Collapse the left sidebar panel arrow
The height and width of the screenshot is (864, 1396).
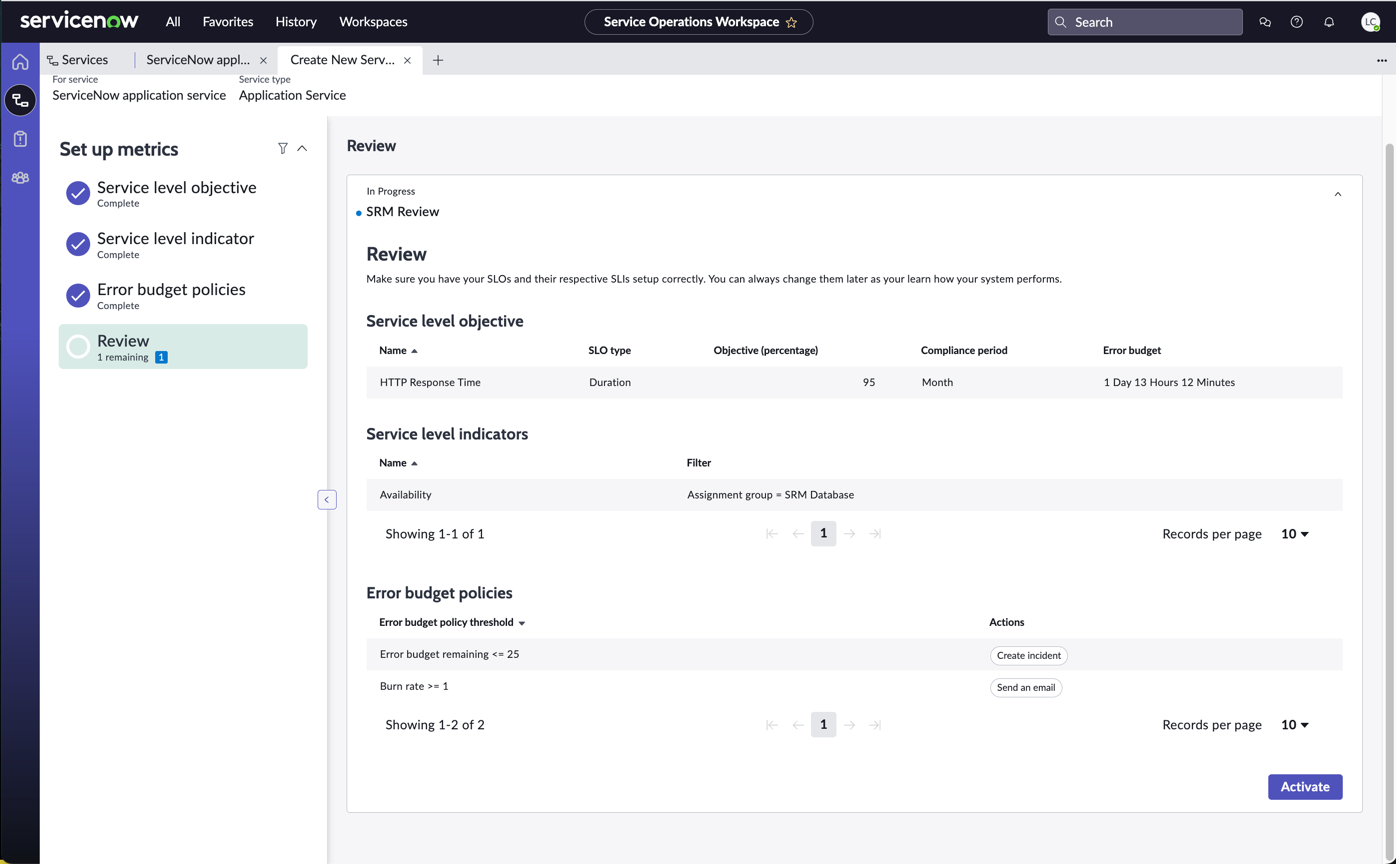(x=327, y=499)
